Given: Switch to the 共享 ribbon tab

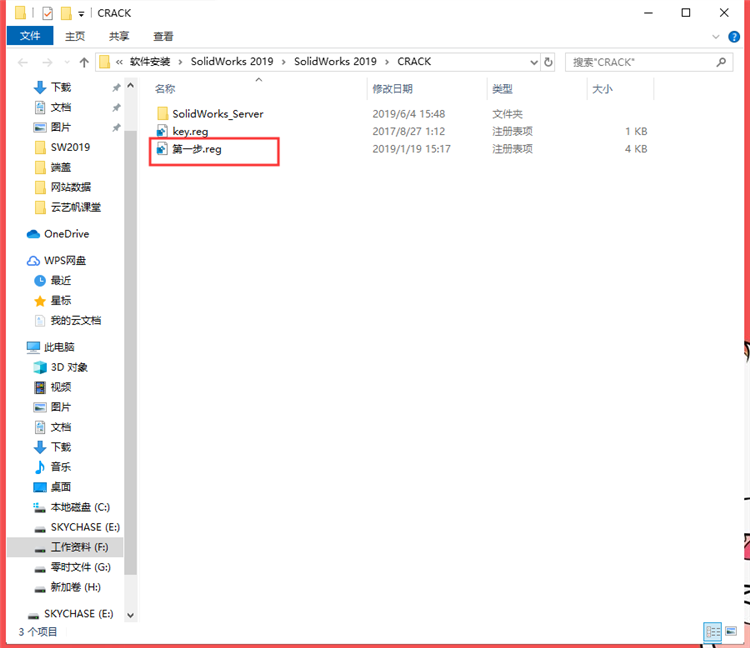Looking at the screenshot, I should pyautogui.click(x=119, y=36).
